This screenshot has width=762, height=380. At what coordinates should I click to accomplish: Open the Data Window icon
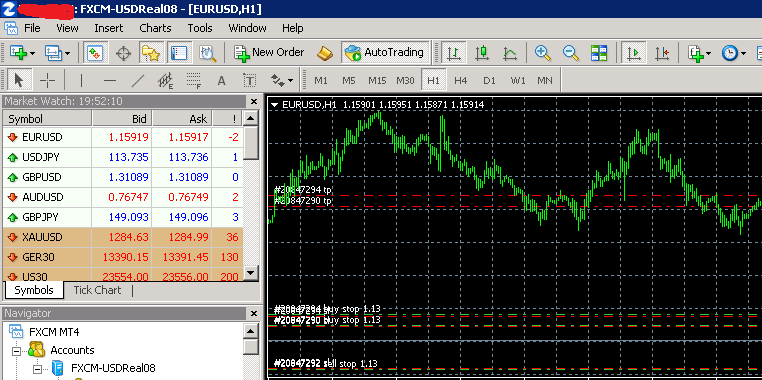123,52
